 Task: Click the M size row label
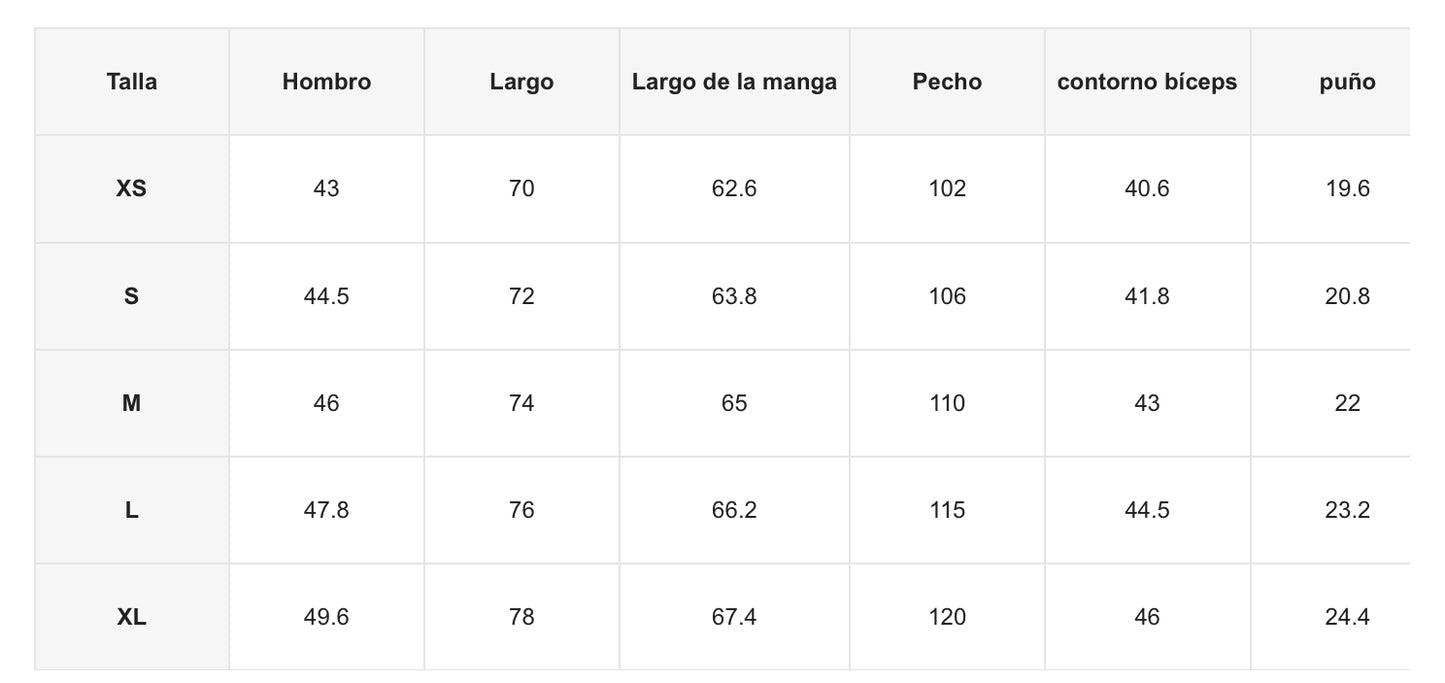[131, 403]
